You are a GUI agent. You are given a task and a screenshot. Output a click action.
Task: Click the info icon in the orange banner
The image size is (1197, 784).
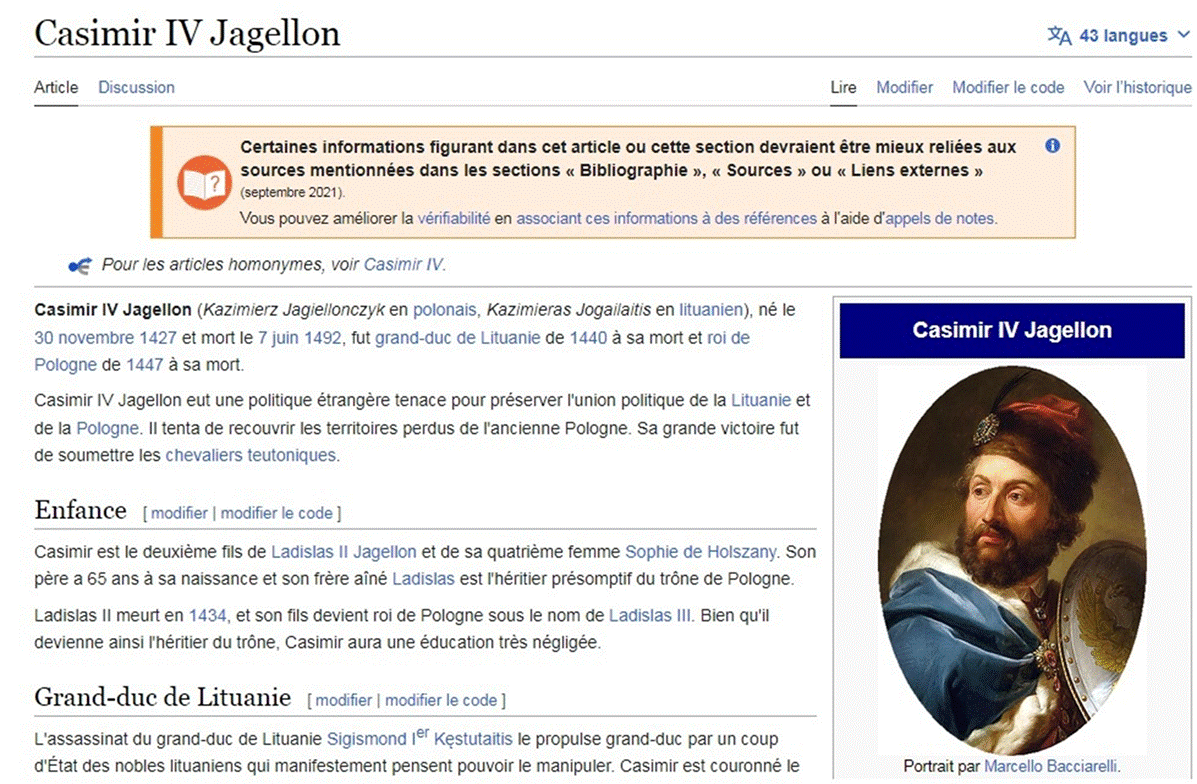tap(1052, 146)
